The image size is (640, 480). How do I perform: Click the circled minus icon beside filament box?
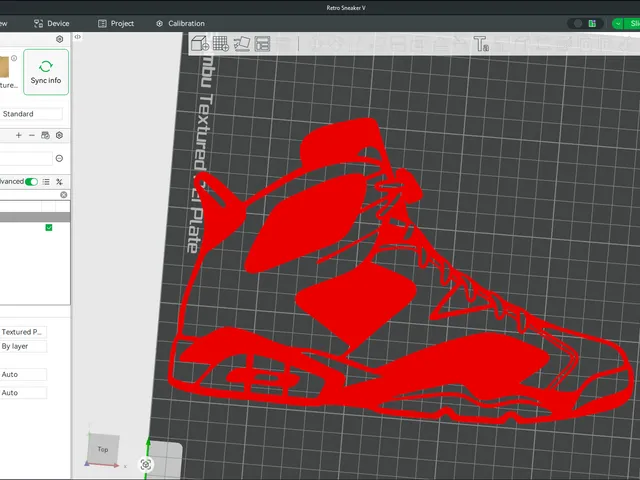pyautogui.click(x=59, y=158)
